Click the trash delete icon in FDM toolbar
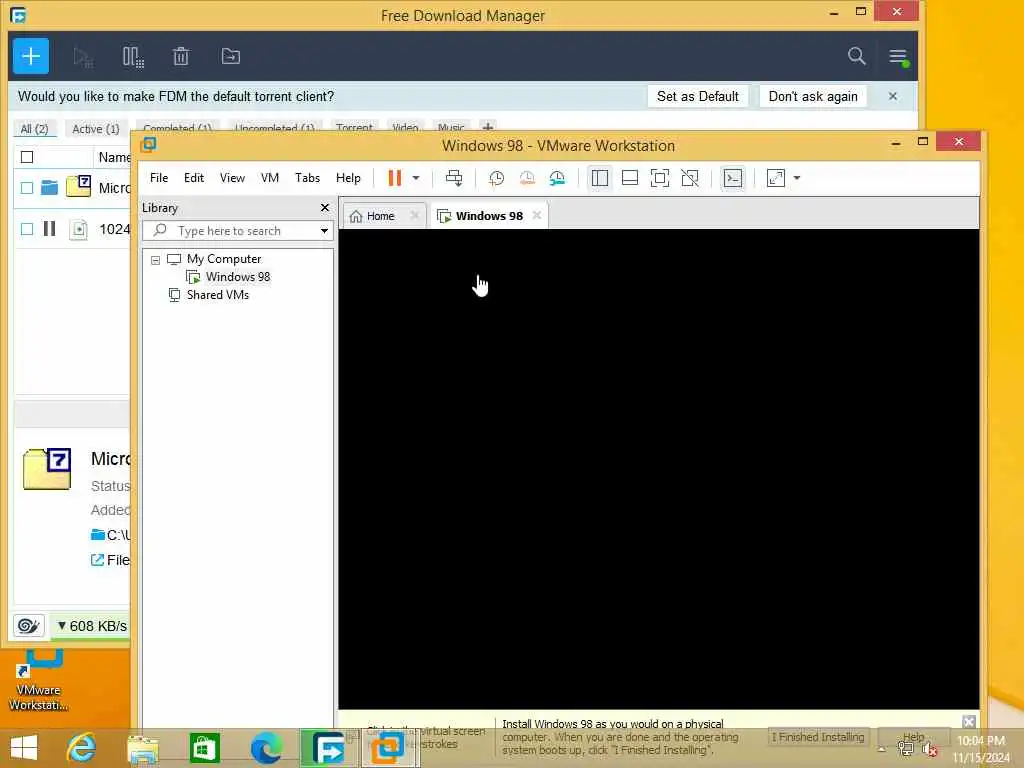This screenshot has width=1024, height=768. pos(181,57)
